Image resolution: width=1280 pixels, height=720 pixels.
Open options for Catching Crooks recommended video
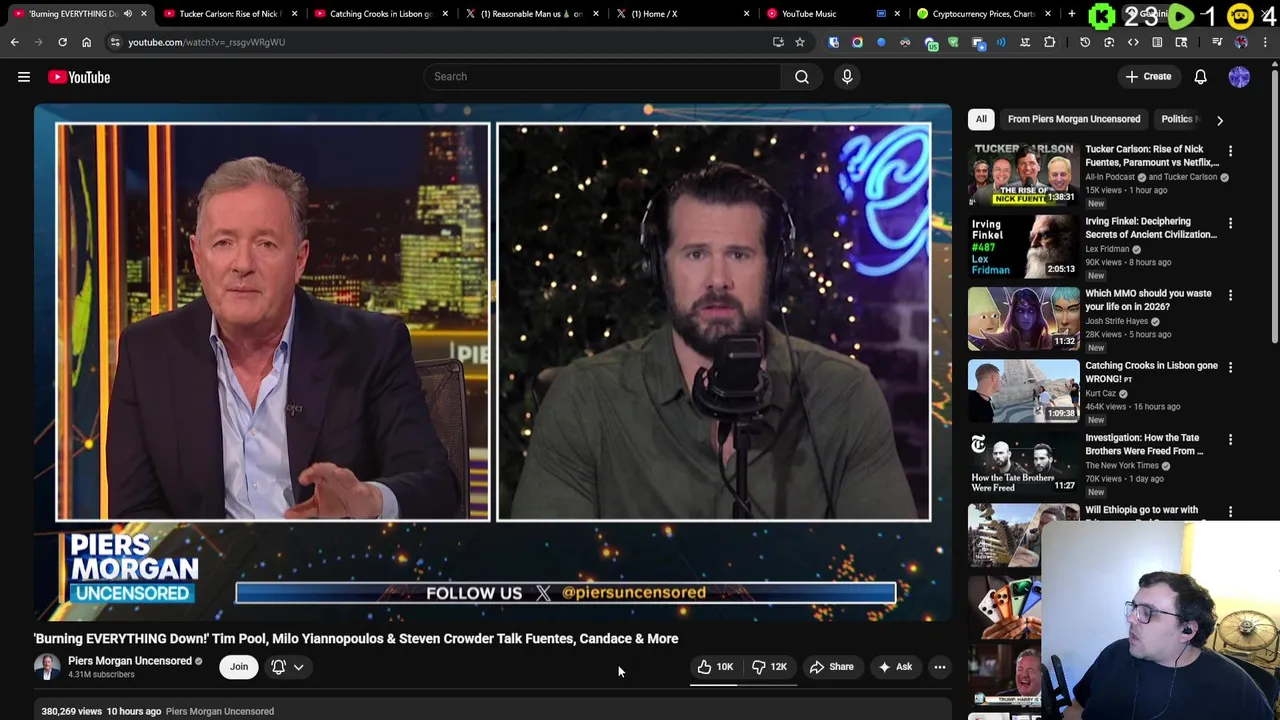(1230, 367)
